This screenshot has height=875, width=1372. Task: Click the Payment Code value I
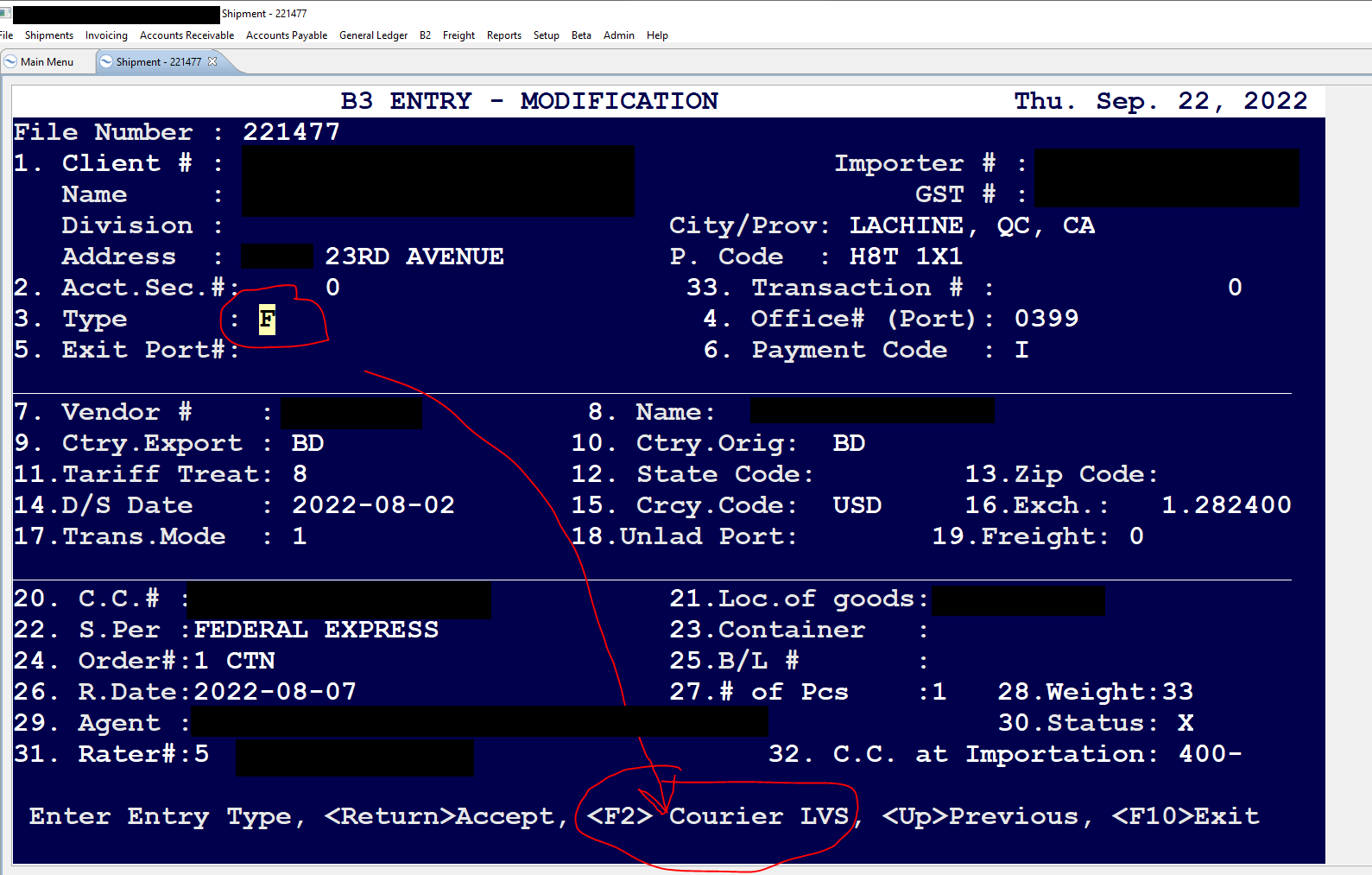[x=1021, y=350]
